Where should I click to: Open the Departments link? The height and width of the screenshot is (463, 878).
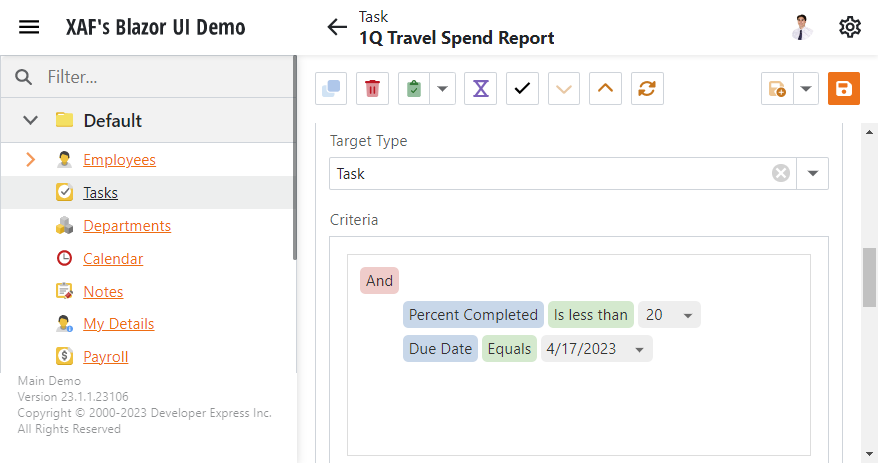pyautogui.click(x=127, y=226)
